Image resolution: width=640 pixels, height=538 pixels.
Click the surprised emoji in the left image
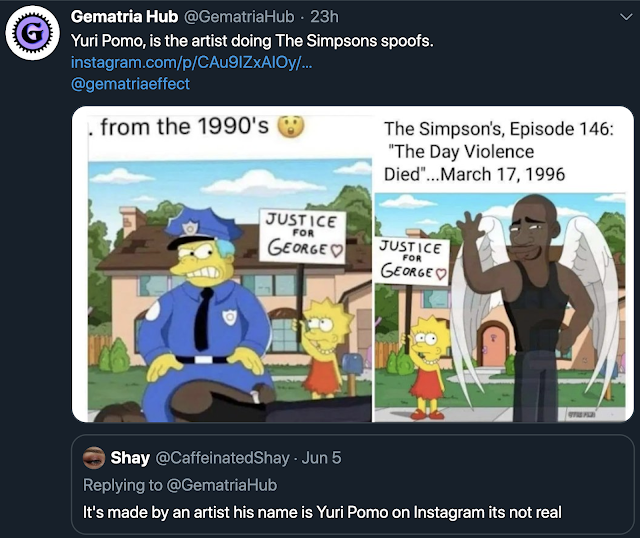[291, 127]
